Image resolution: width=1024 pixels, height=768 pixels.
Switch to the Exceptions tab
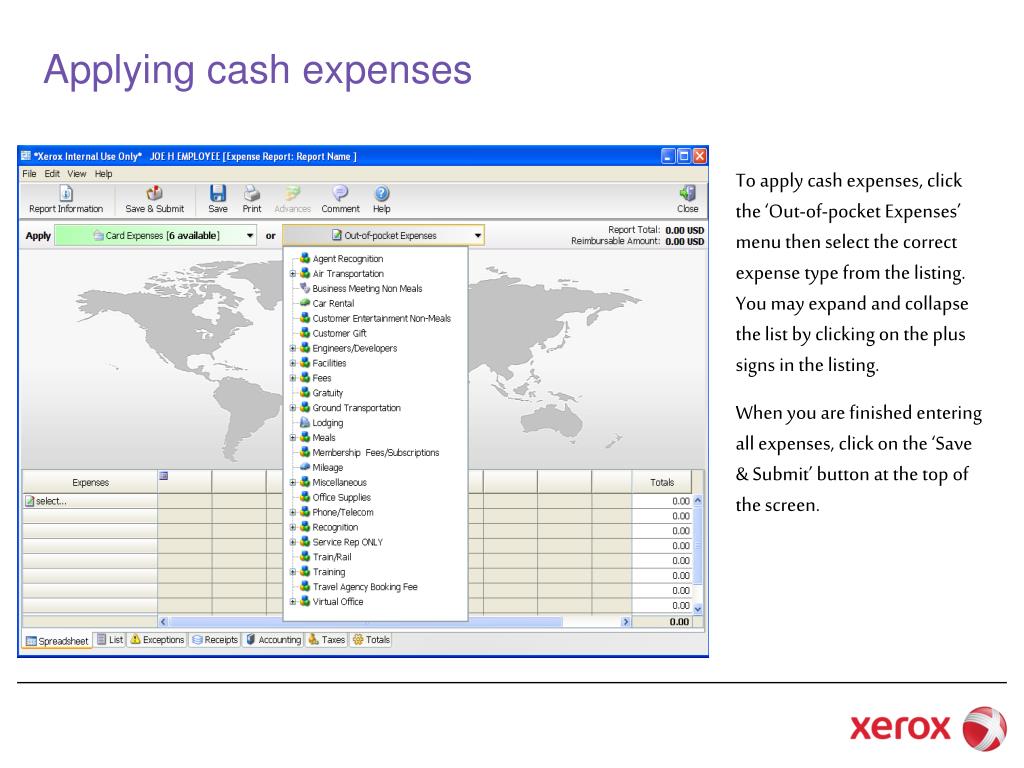click(x=157, y=640)
